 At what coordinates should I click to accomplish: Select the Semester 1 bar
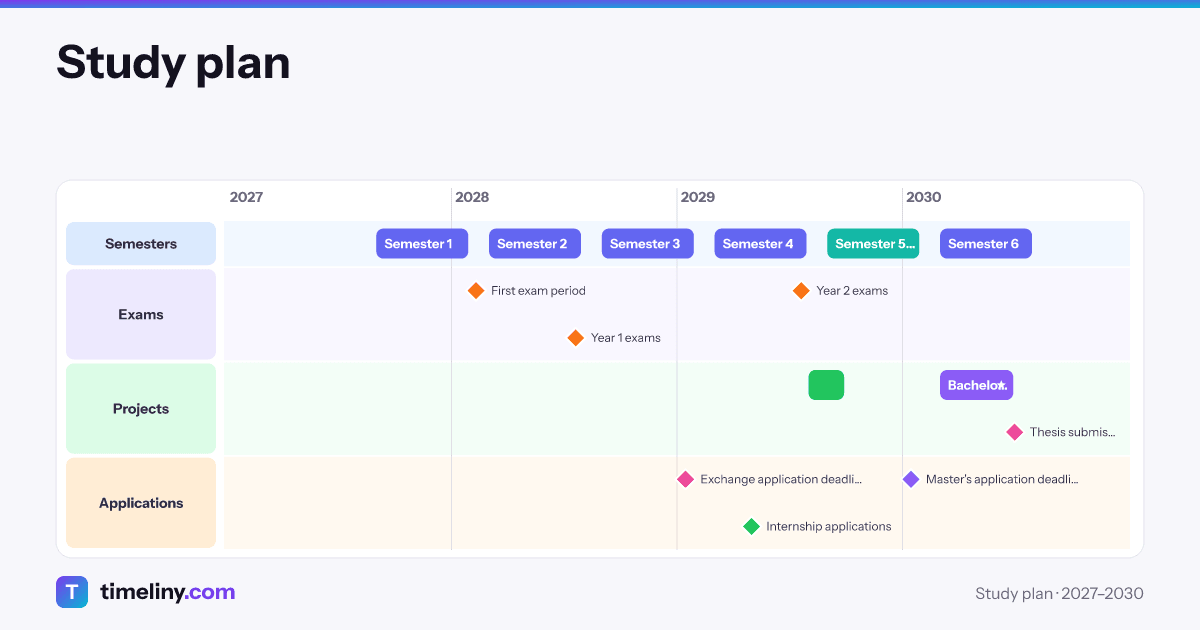tap(422, 244)
